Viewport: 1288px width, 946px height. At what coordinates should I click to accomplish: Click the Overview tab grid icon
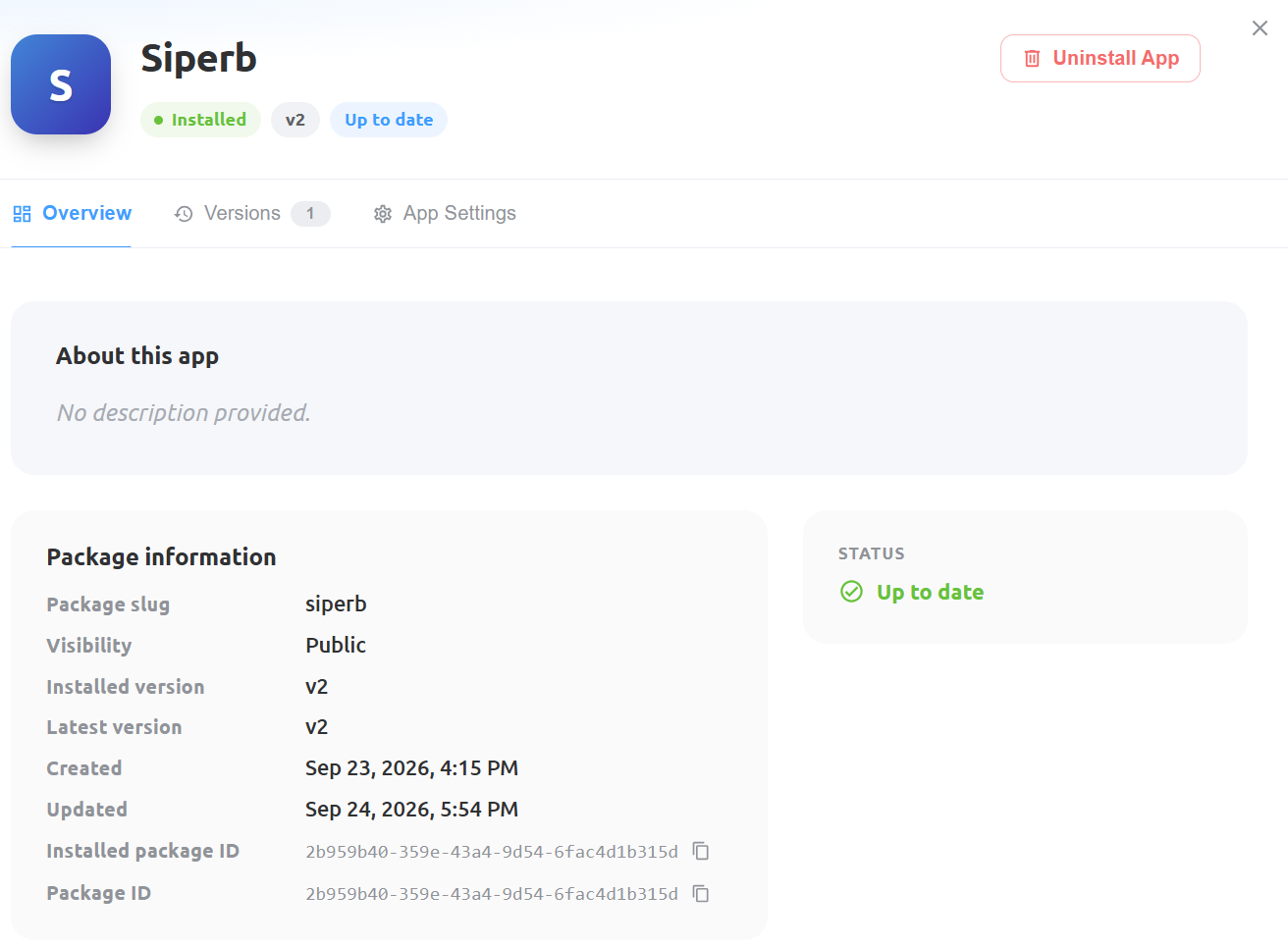(x=22, y=213)
